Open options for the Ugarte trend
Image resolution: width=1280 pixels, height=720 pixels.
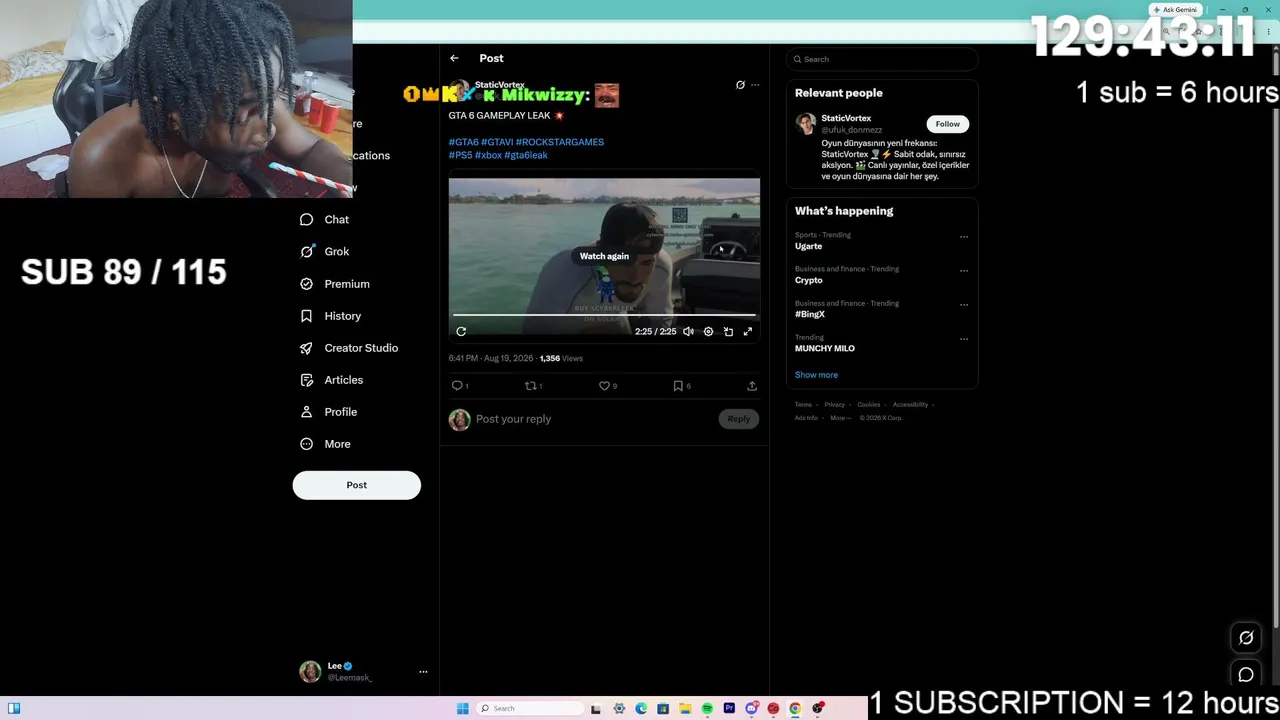point(964,237)
